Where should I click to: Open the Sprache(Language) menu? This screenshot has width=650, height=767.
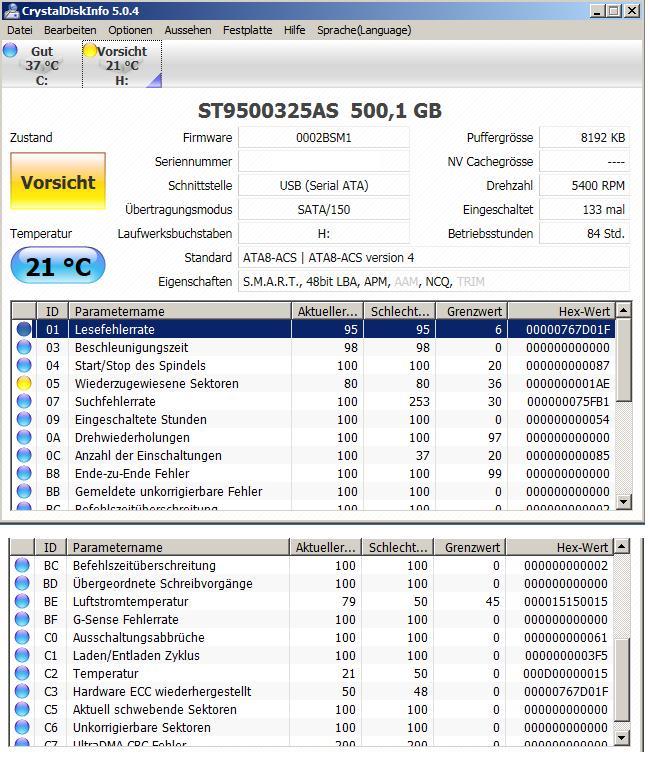click(364, 30)
